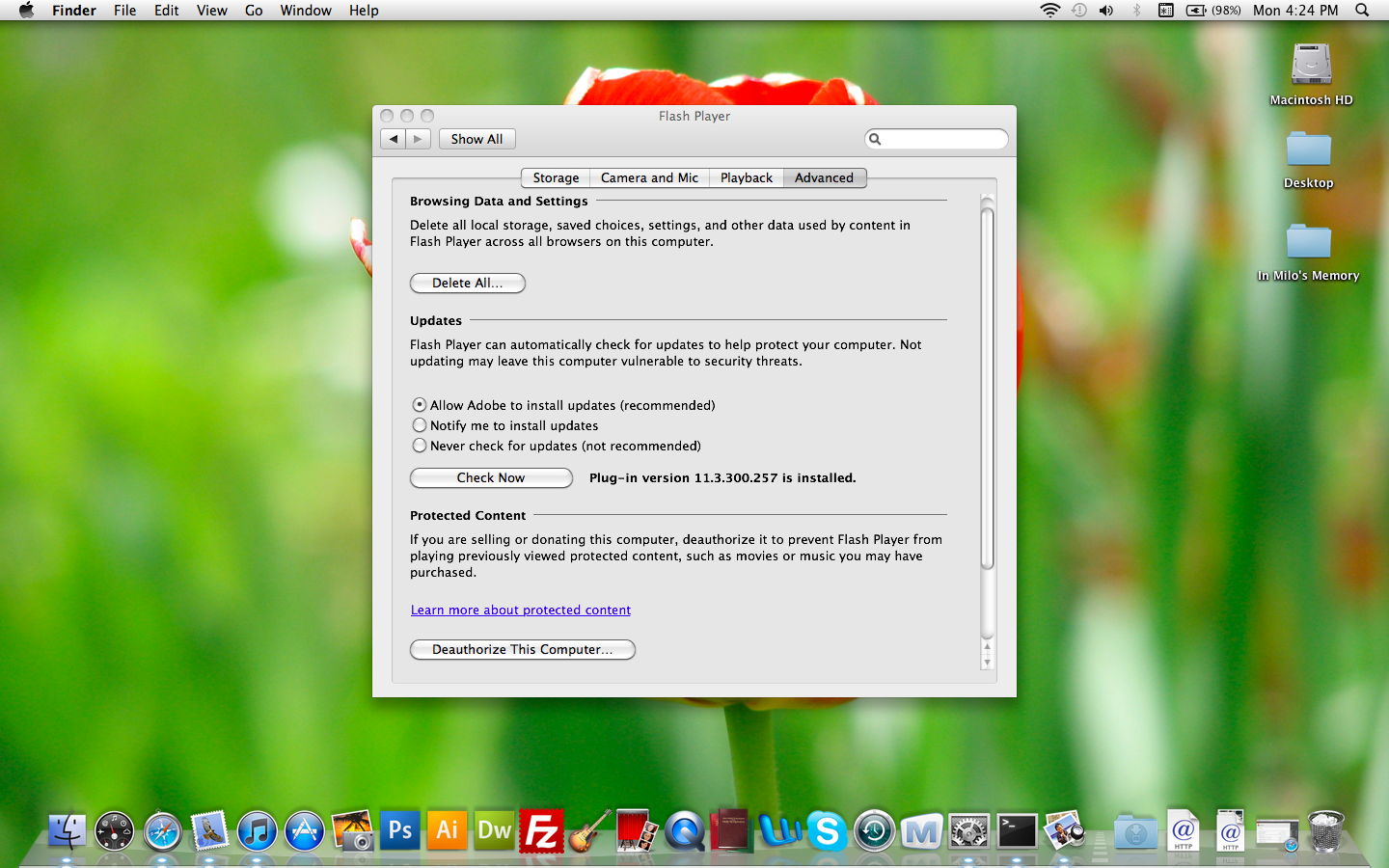Screen dimensions: 1389x868
Task: Open System Preferences gear in dock
Action: coord(969,830)
